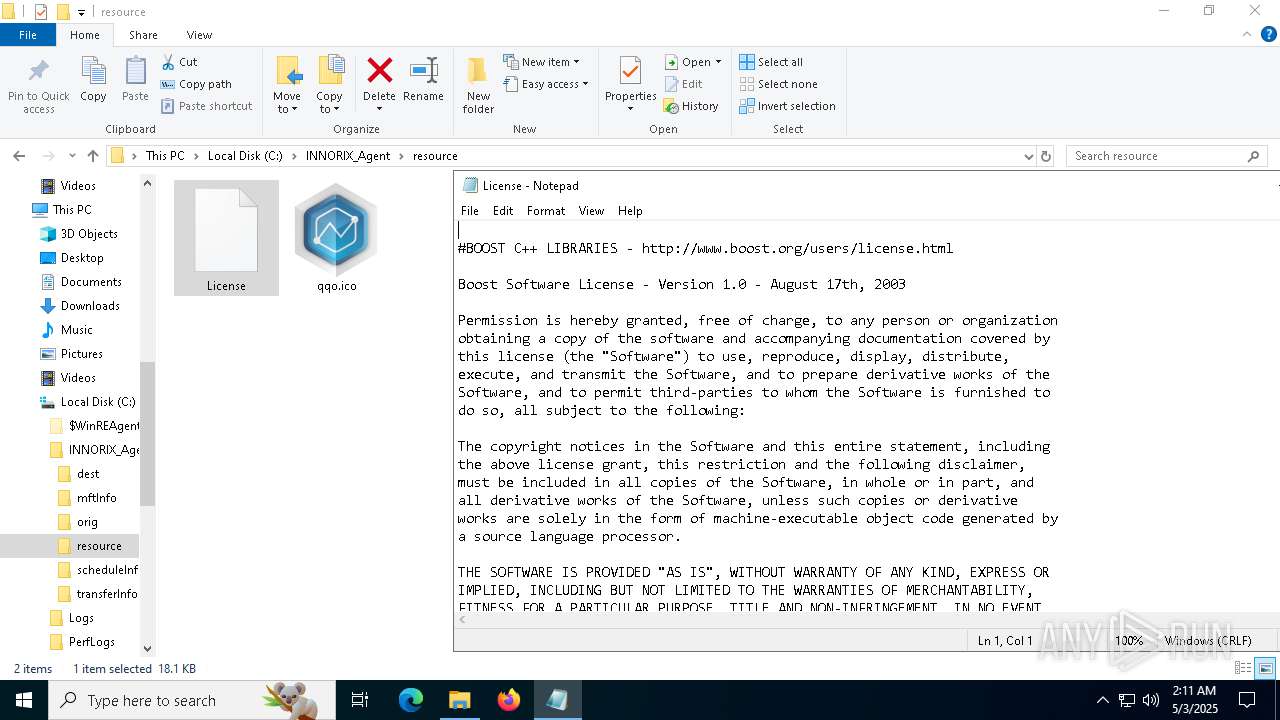Open Notepad Help menu
The image size is (1280, 720).
630,211
